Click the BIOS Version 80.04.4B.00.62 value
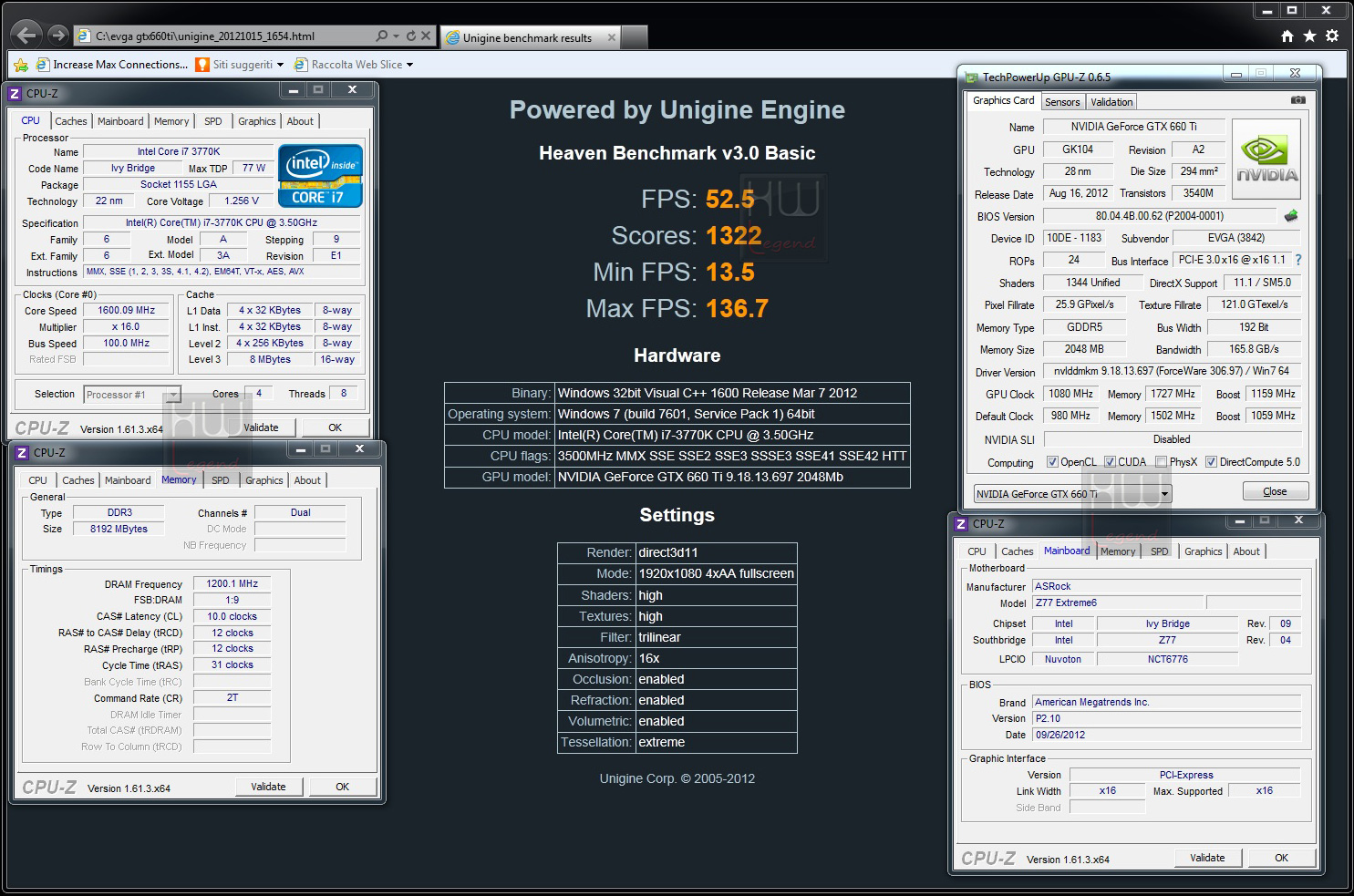This screenshot has height=896, width=1354. click(x=1160, y=216)
